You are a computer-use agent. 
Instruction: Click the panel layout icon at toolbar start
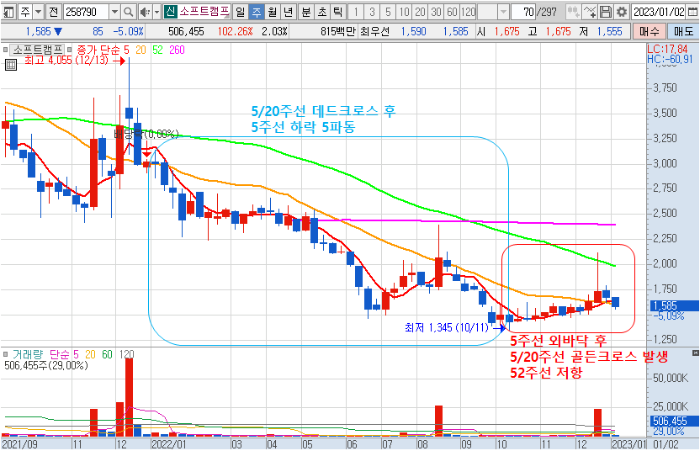click(10, 11)
